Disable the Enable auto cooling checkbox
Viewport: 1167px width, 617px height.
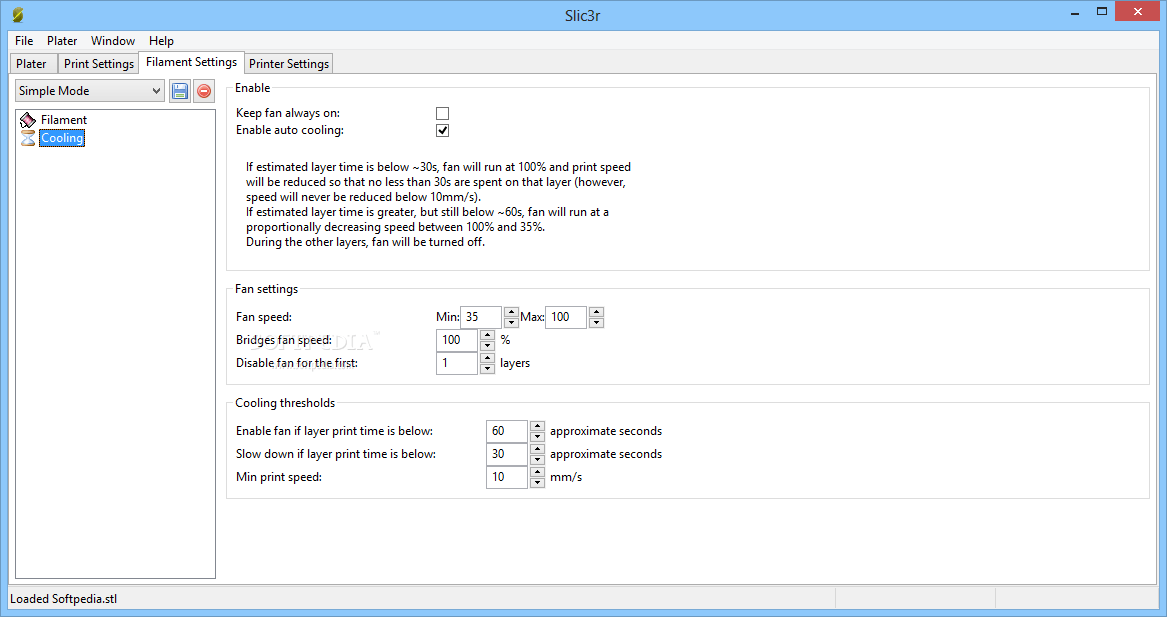coord(442,130)
